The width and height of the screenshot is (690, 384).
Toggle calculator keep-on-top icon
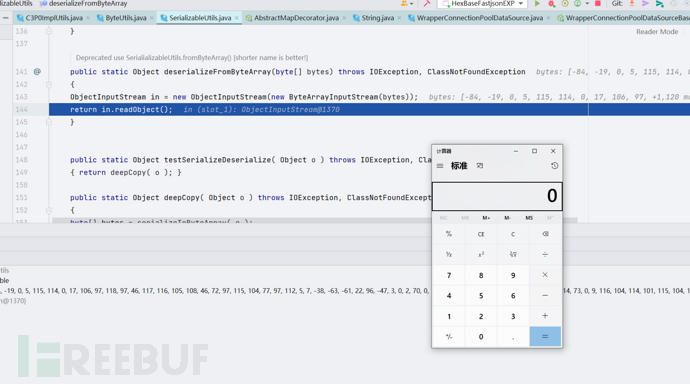coord(480,166)
